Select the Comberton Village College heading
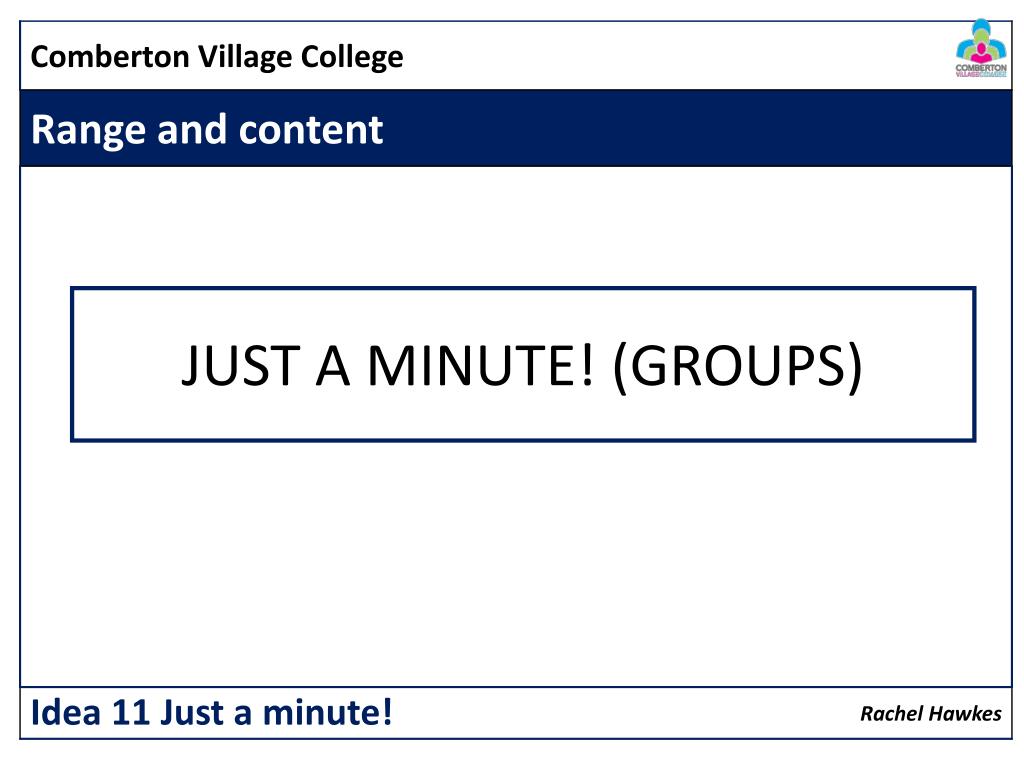This screenshot has height=768, width=1024. tap(217, 57)
